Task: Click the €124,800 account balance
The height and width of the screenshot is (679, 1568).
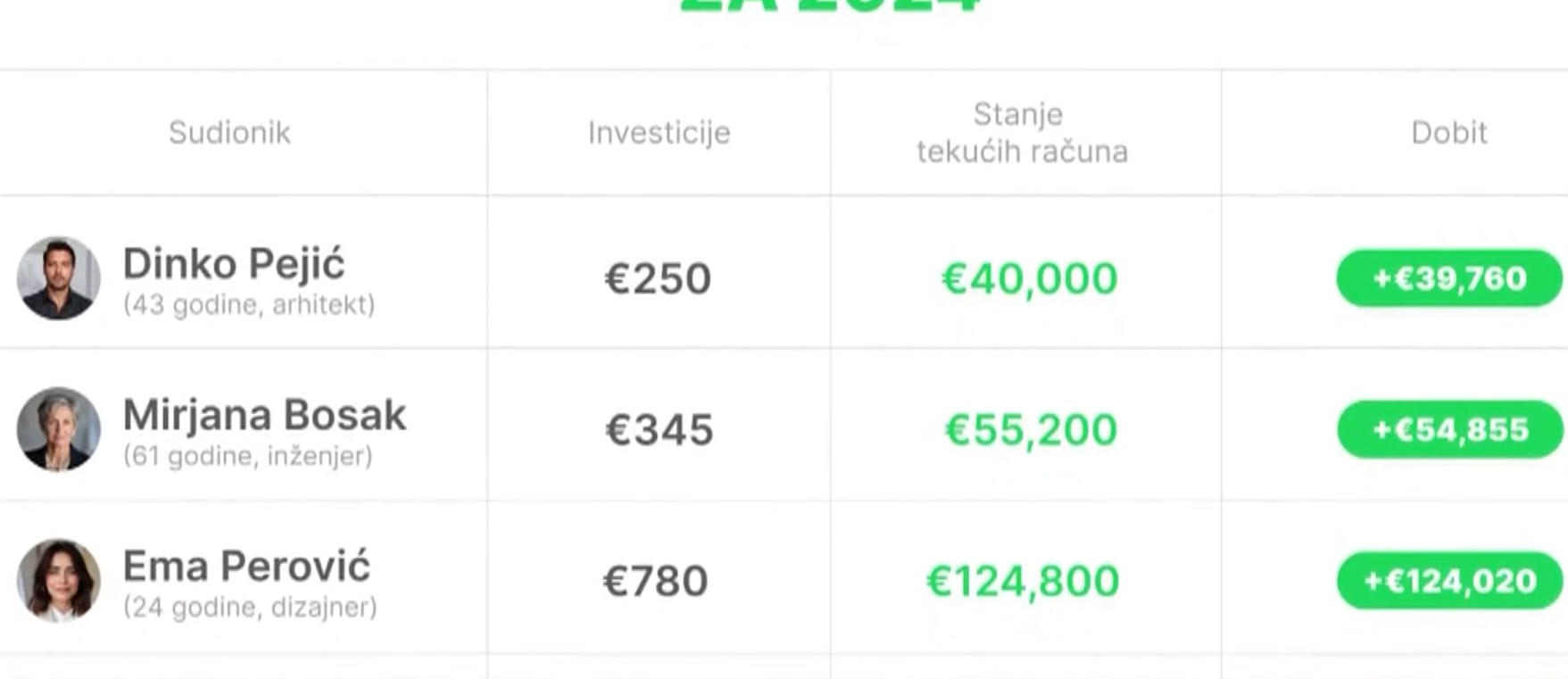Action: tap(1023, 582)
